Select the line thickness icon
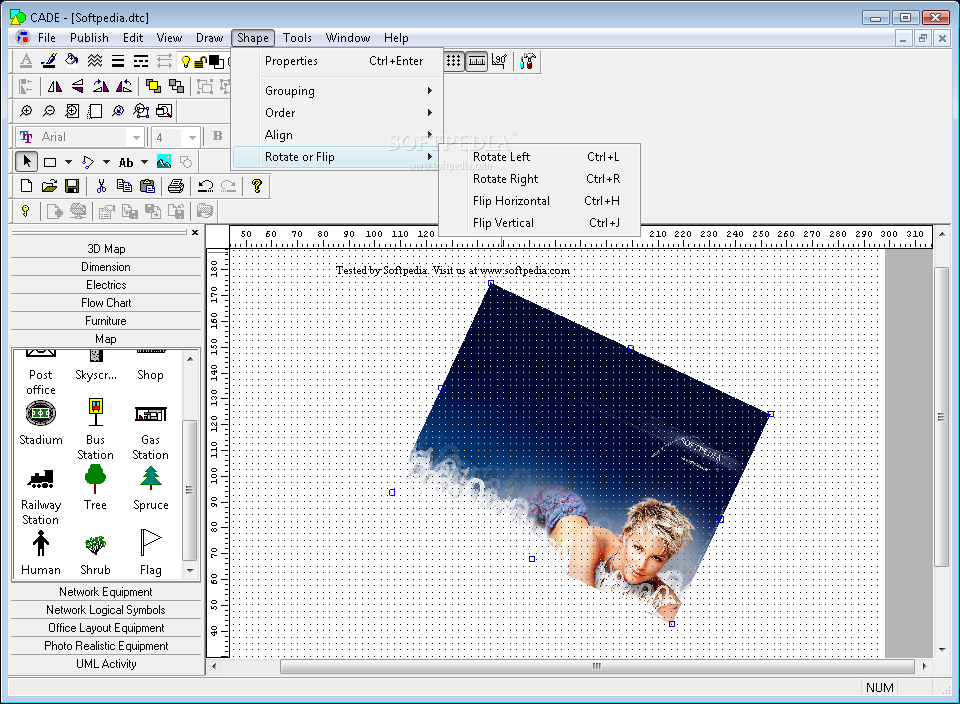The width and height of the screenshot is (960, 704). point(118,61)
